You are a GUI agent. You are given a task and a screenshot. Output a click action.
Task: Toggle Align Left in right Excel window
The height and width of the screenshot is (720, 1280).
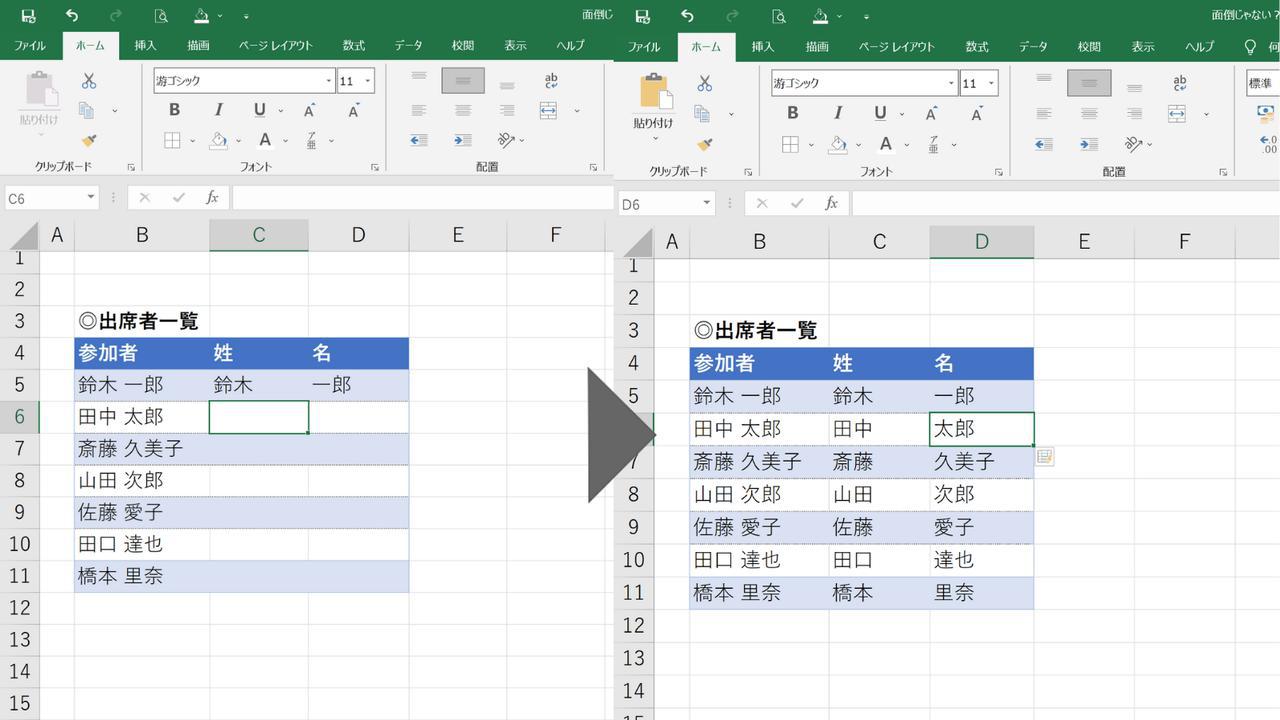point(1044,114)
